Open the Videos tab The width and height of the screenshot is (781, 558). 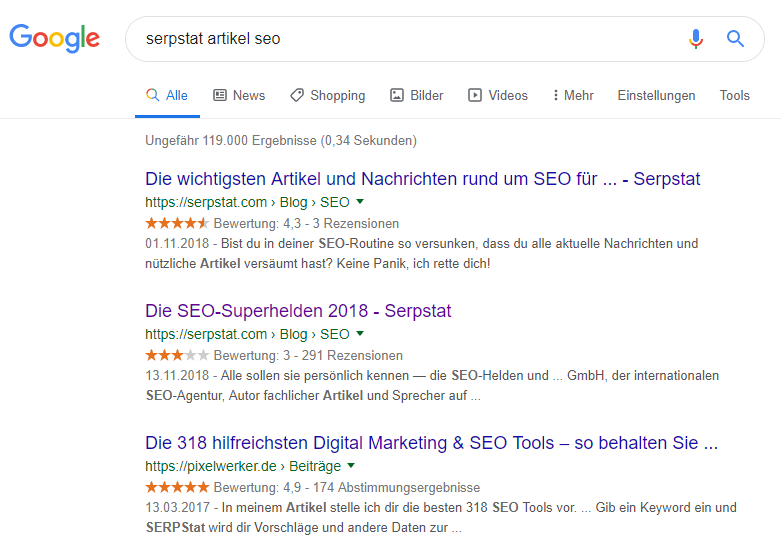pos(498,95)
